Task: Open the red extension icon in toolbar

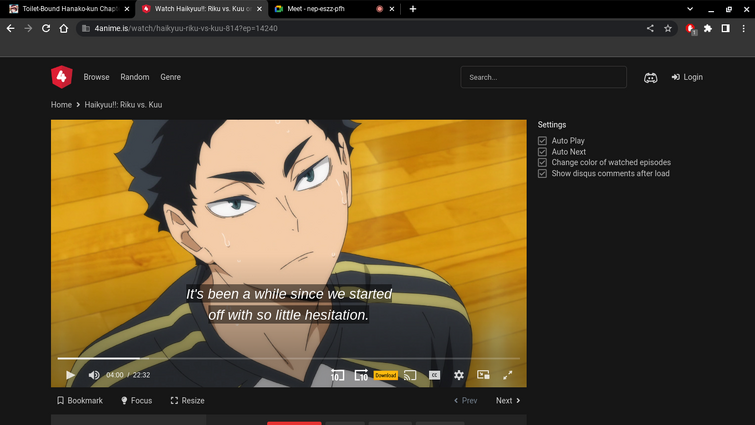Action: coord(691,29)
